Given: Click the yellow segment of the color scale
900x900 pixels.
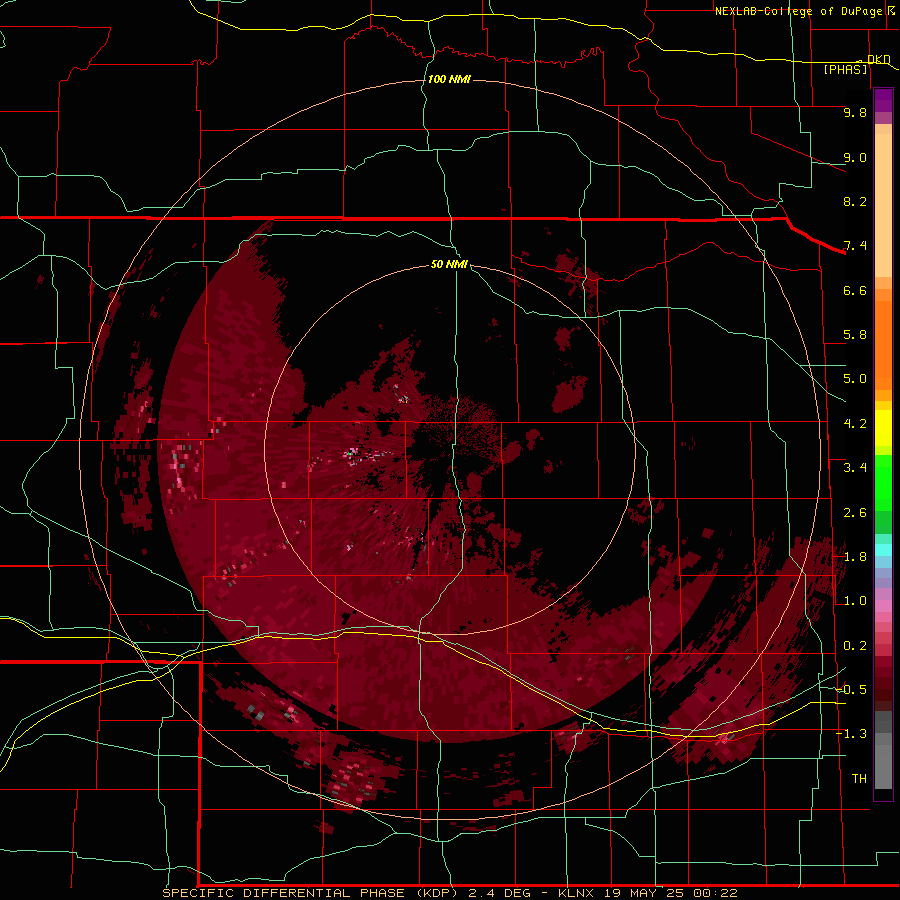Looking at the screenshot, I should pyautogui.click(x=883, y=427).
